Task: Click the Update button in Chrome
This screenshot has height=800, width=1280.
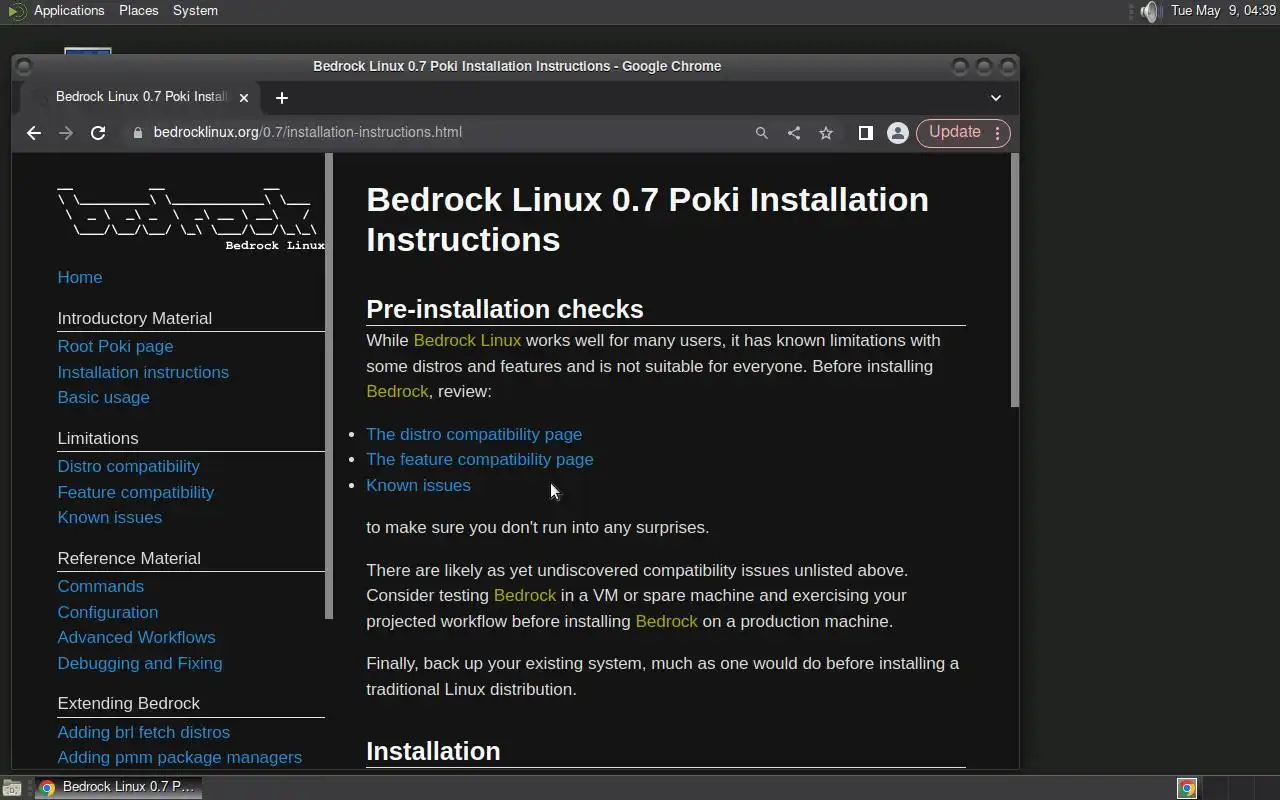Action: 963,132
